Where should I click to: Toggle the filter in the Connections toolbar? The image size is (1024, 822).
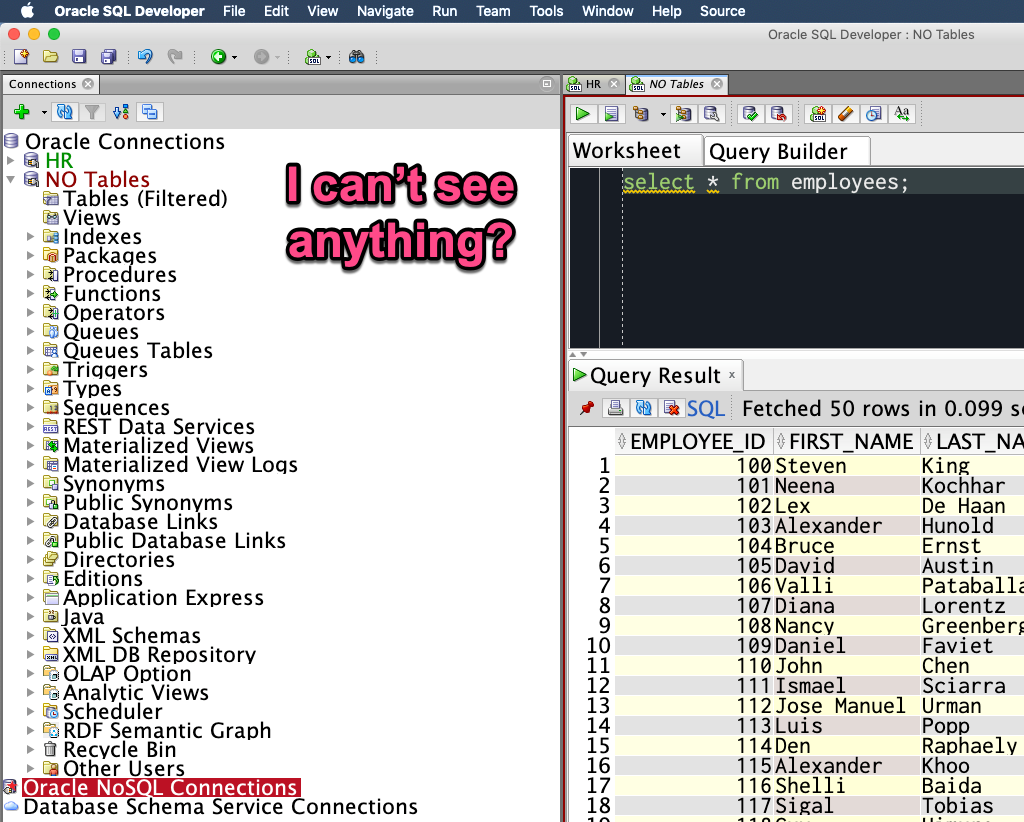[91, 111]
